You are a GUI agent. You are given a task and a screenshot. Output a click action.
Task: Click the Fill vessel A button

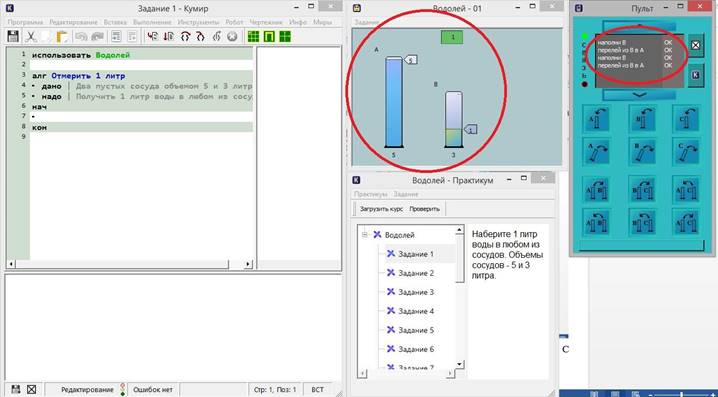(597, 118)
